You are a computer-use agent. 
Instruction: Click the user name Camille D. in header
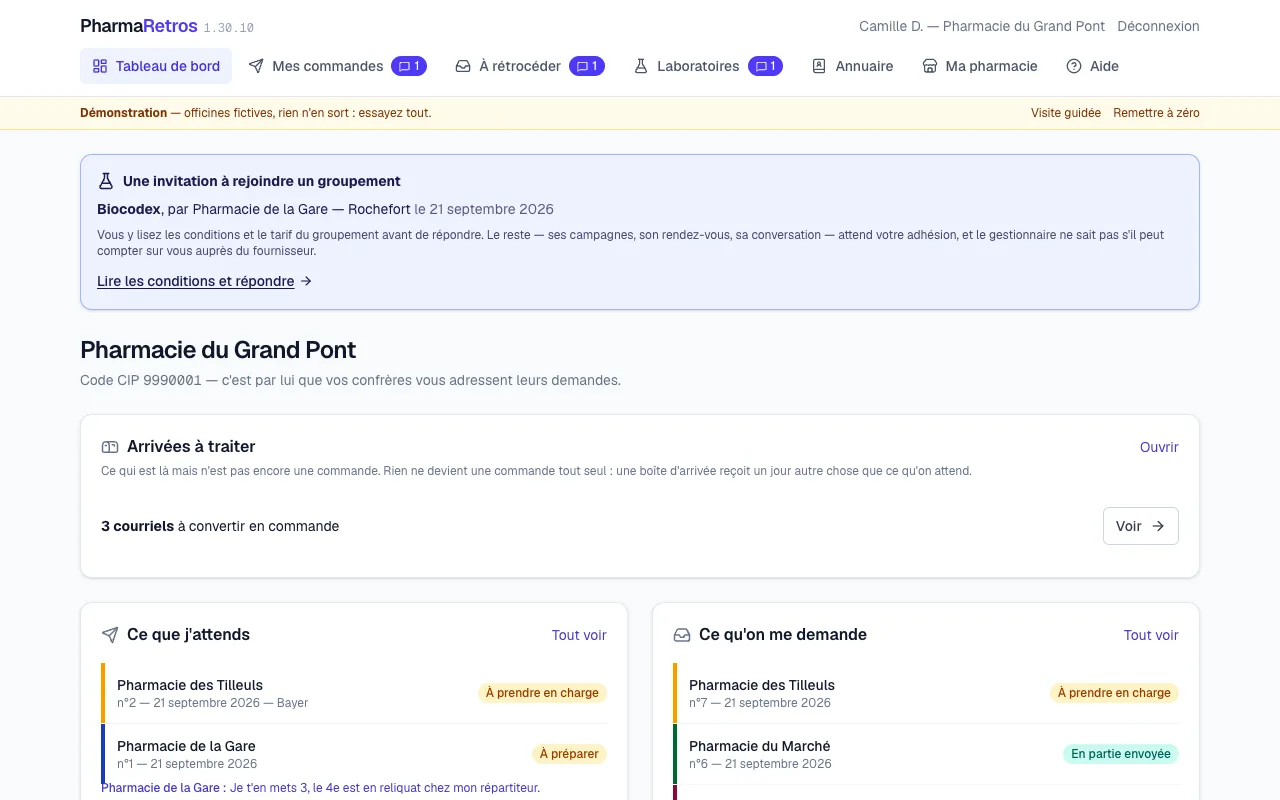894,26
